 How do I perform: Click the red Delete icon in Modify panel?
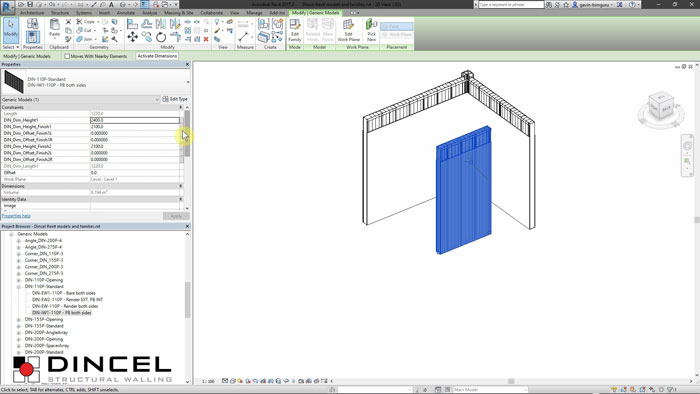click(206, 39)
